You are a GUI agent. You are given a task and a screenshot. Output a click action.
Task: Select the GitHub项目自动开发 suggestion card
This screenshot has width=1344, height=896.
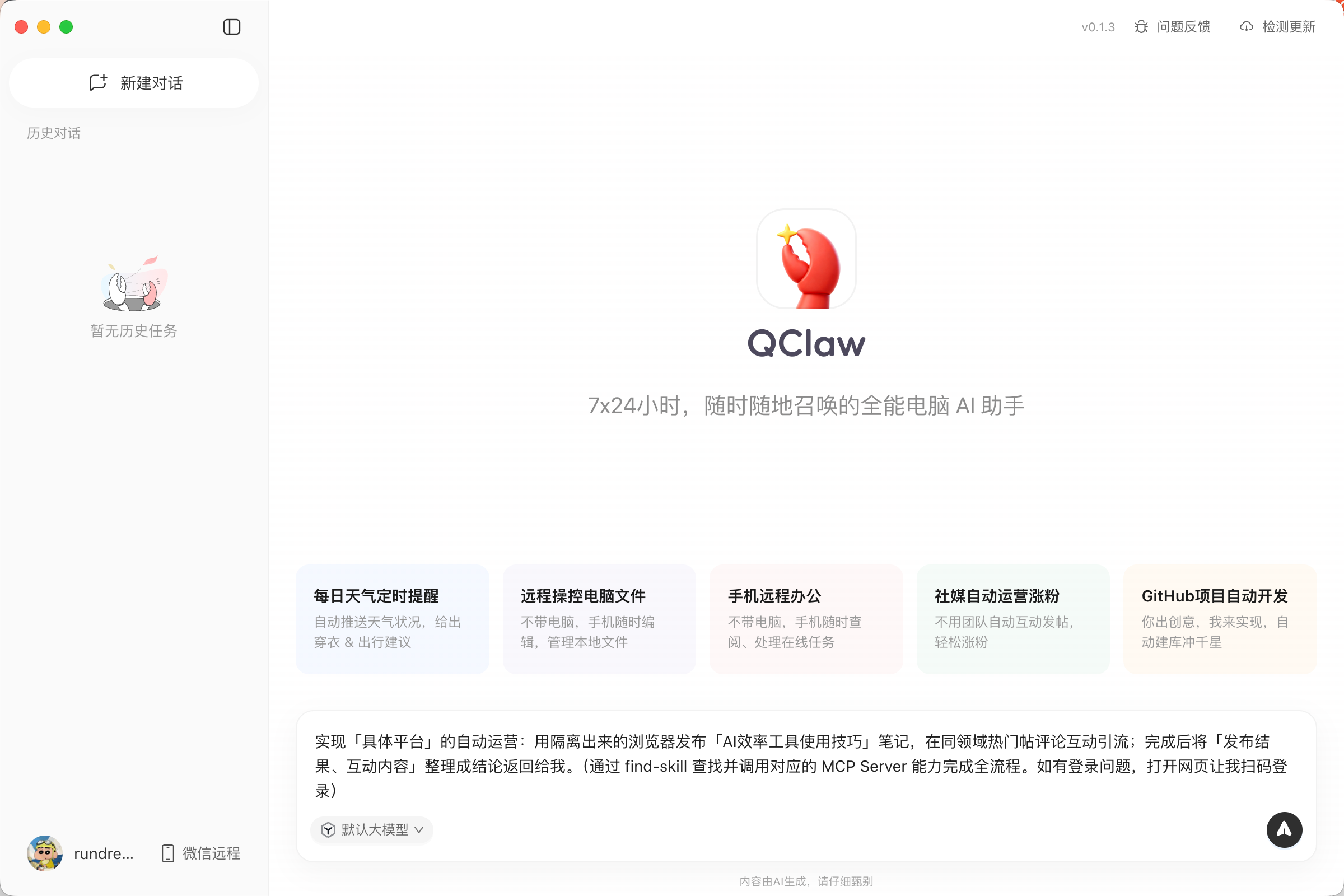click(1220, 619)
